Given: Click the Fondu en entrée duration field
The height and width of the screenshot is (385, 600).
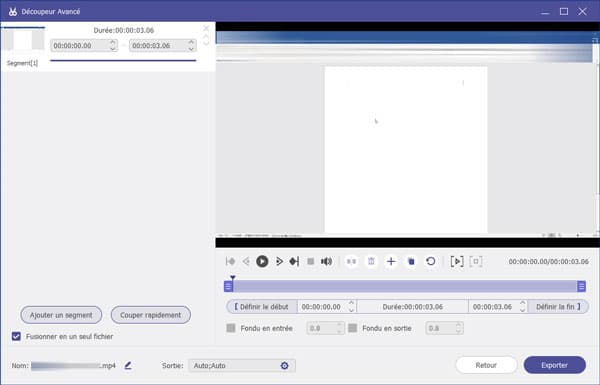Looking at the screenshot, I should pyautogui.click(x=325, y=328).
